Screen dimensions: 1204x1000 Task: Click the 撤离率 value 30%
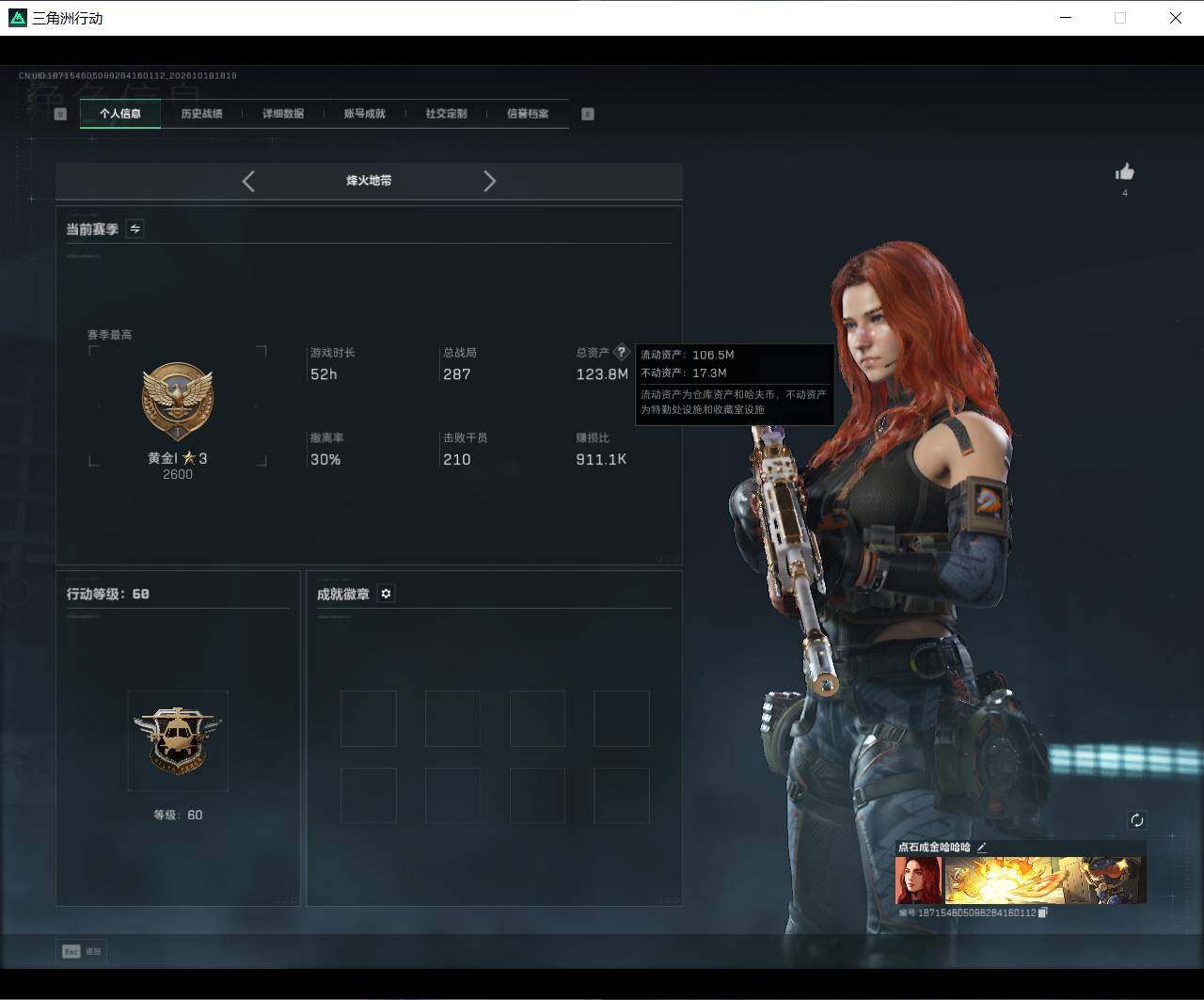[325, 460]
